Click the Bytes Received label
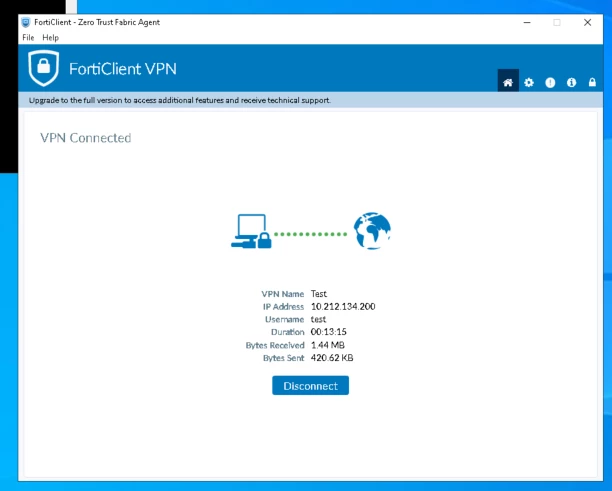The height and width of the screenshot is (491, 612). point(275,345)
